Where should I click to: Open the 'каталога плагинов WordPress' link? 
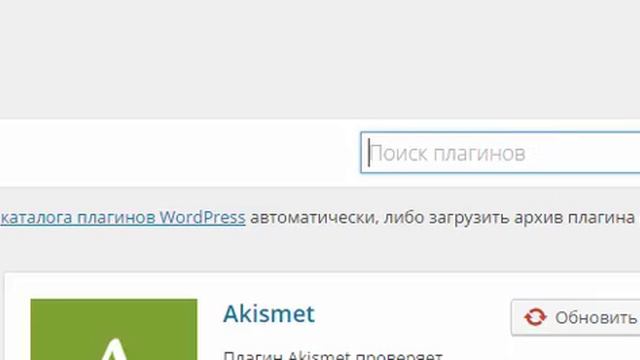(122, 217)
